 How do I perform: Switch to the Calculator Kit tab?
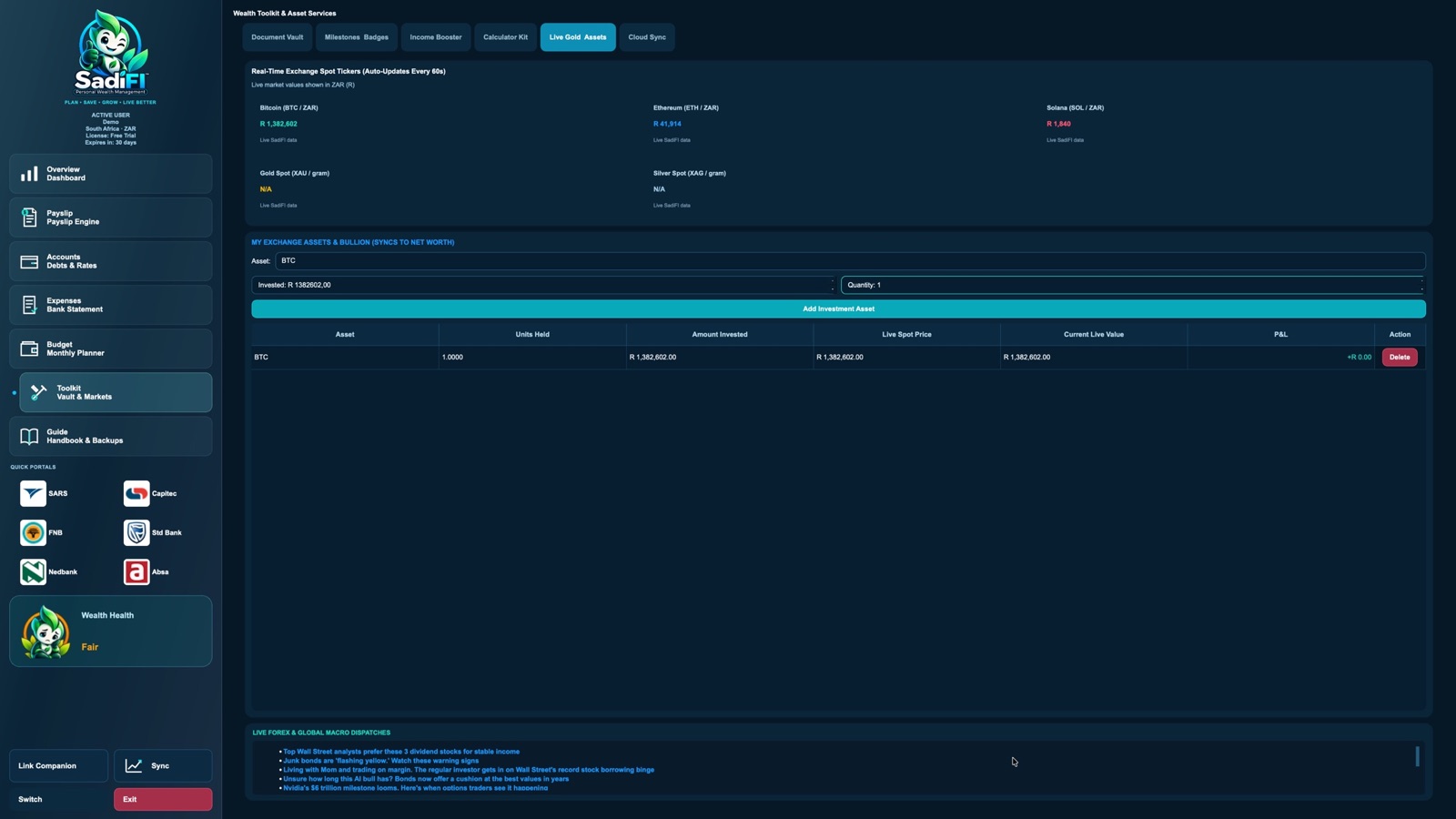coord(505,37)
